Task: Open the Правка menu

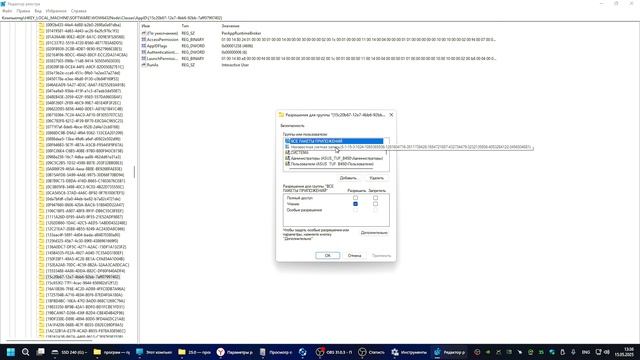Action: coord(23,11)
